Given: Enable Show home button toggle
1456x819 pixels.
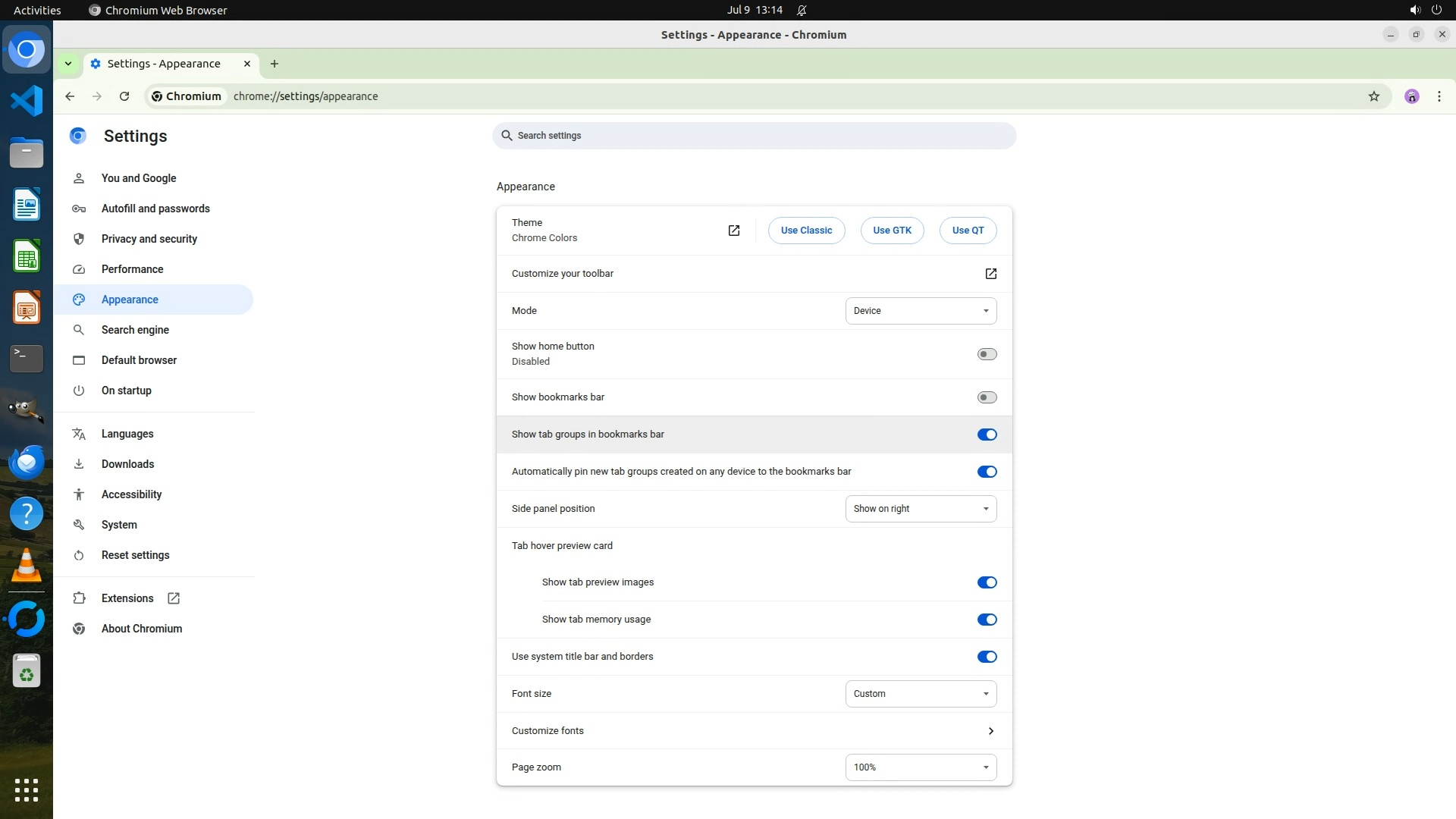Looking at the screenshot, I should [987, 354].
